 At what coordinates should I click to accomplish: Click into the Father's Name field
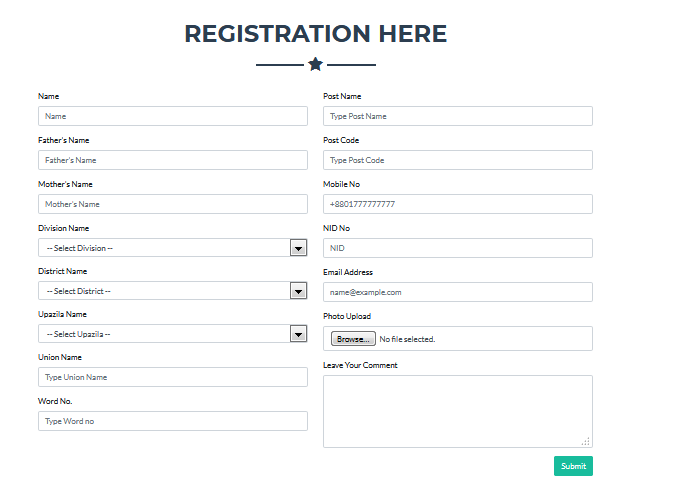[x=172, y=160]
